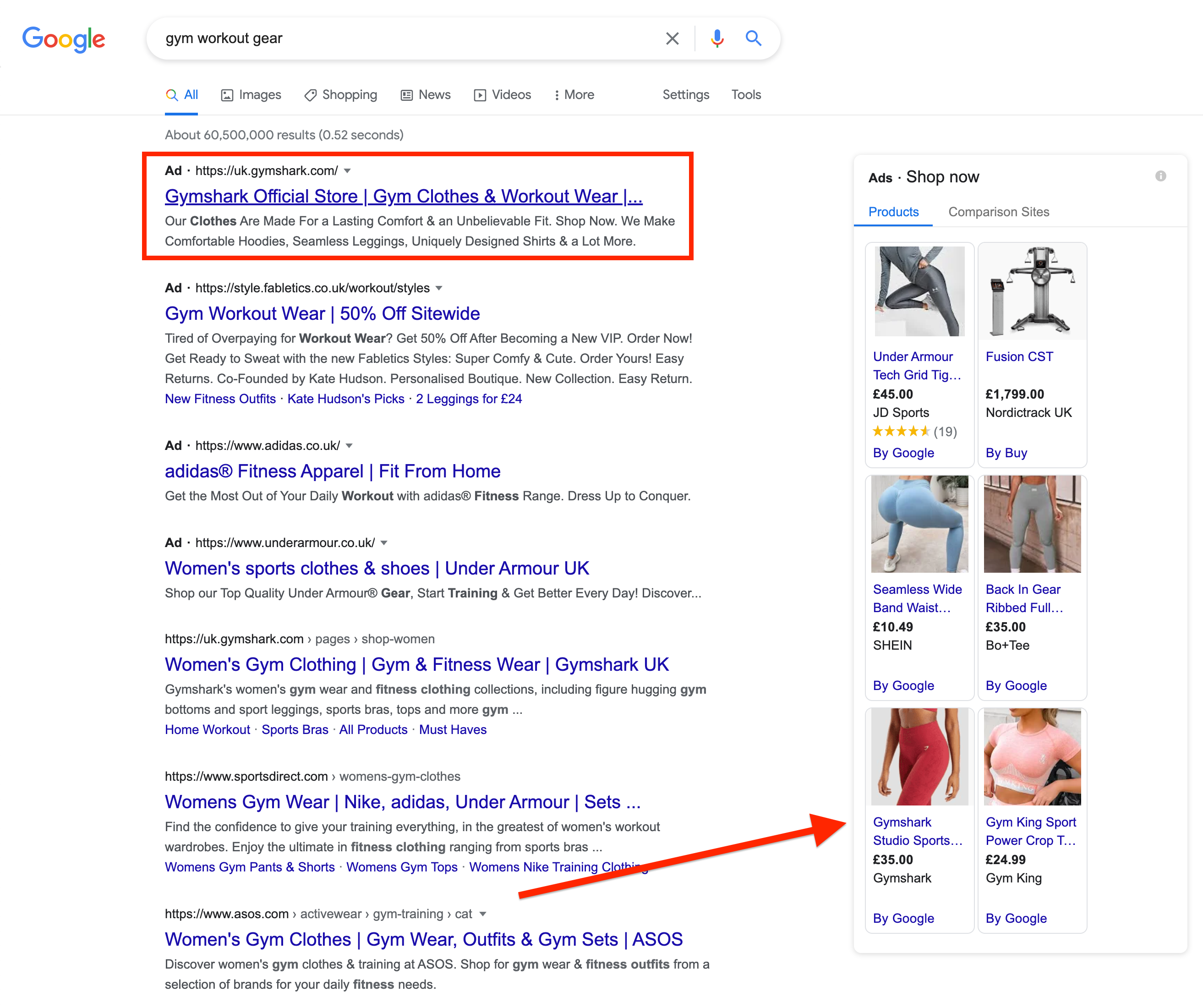
Task: Click the Must Haves sitelink
Action: (x=453, y=730)
